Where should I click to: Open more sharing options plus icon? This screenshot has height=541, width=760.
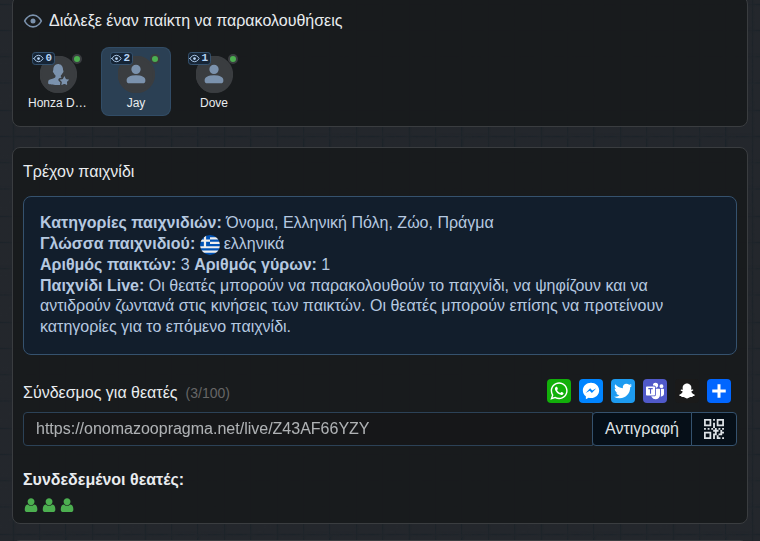tap(719, 391)
